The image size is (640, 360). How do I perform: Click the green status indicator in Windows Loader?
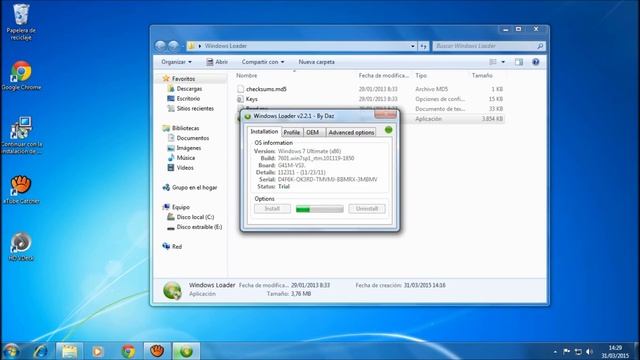point(388,130)
